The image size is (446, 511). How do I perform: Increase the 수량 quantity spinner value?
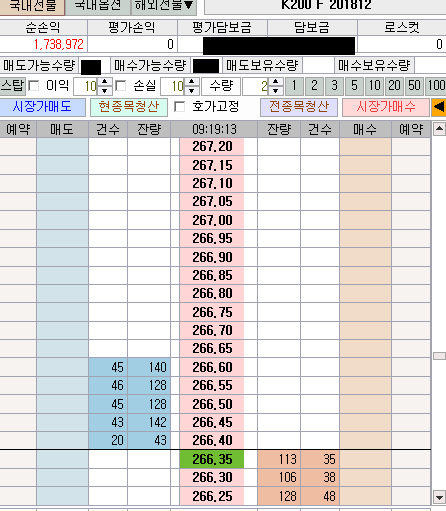pos(275,82)
